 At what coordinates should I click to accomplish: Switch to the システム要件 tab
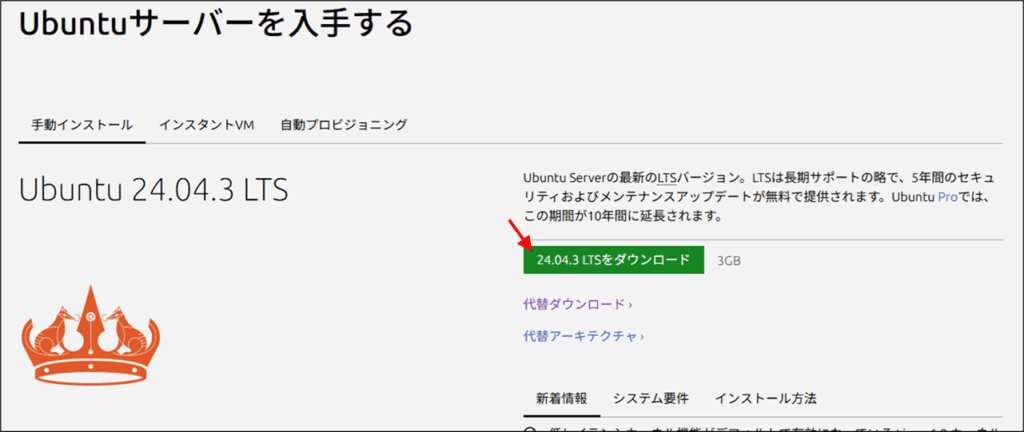point(650,398)
